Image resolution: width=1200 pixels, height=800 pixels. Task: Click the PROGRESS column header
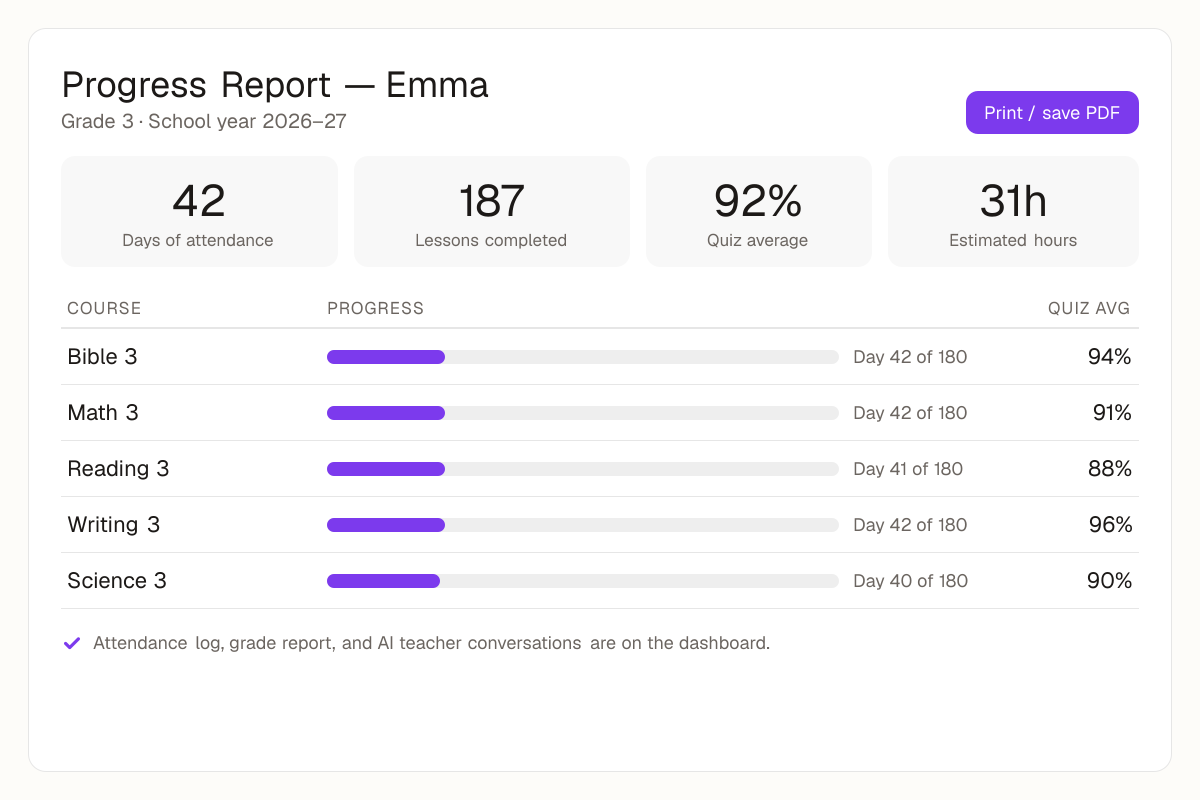pos(376,308)
